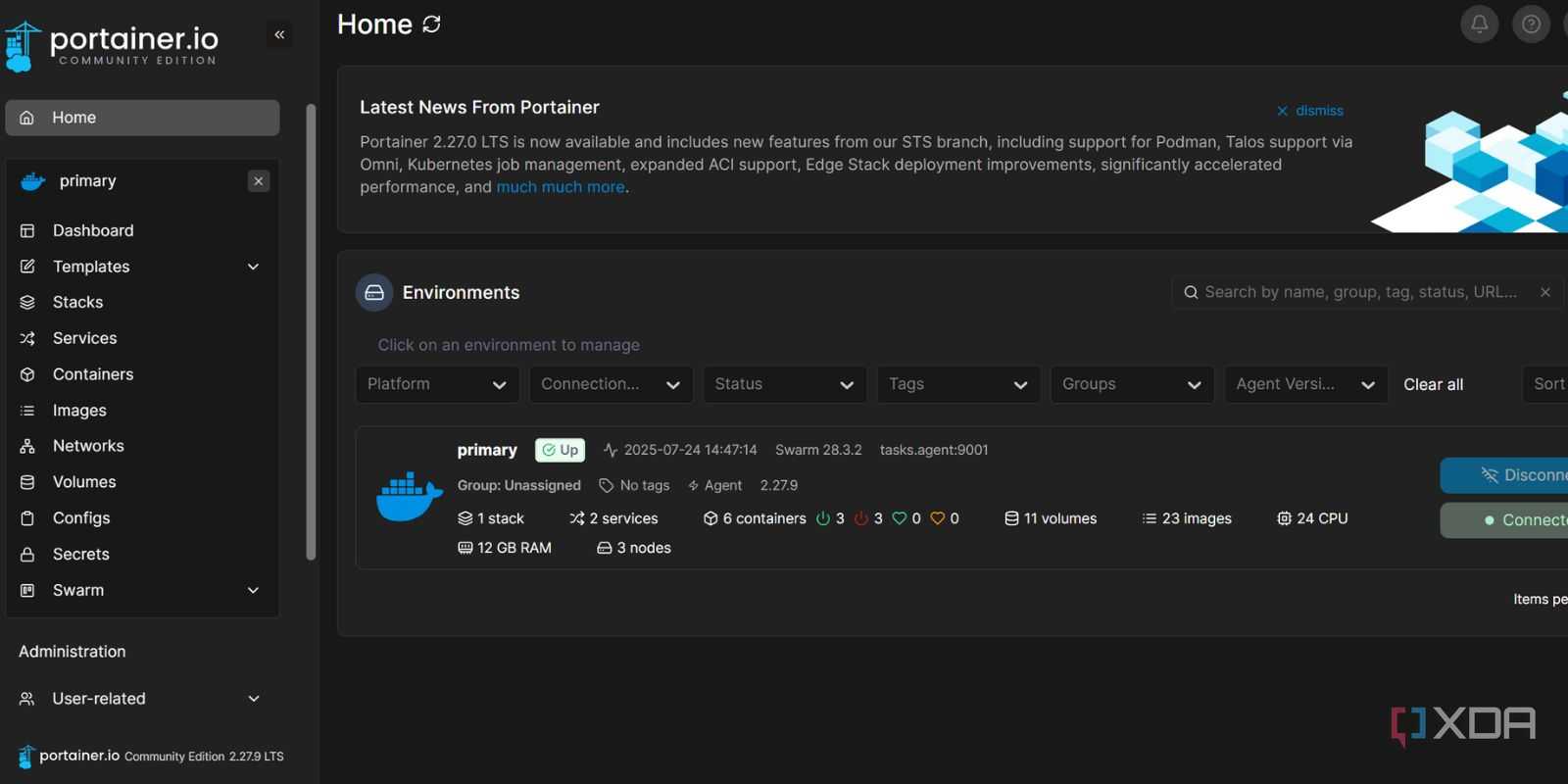The width and height of the screenshot is (1568, 784).
Task: Click the Environments header disk icon
Action: coord(374,293)
